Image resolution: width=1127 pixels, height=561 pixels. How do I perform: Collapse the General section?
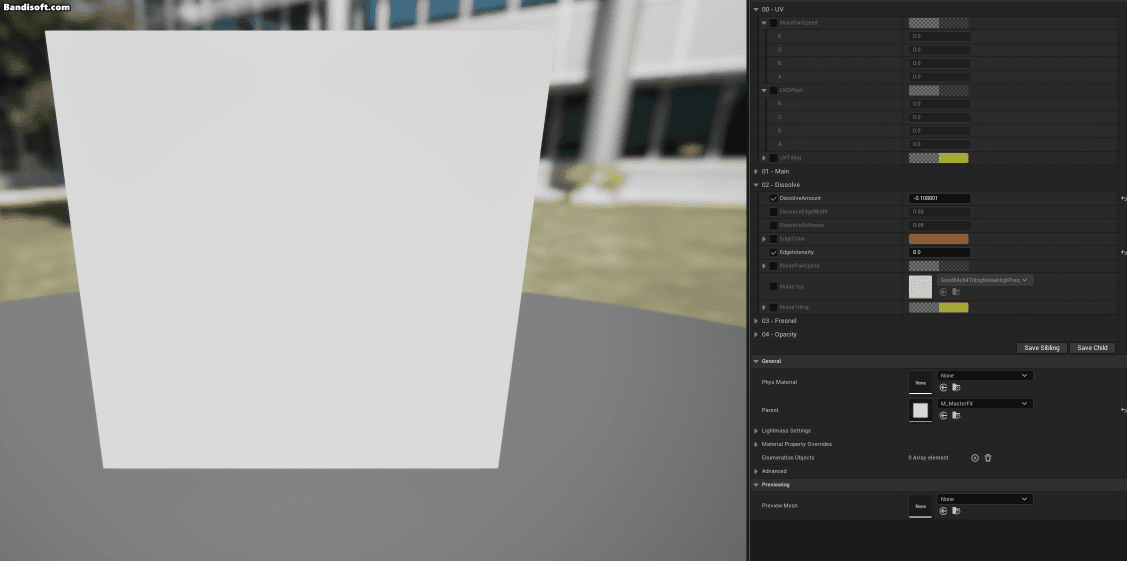755,361
